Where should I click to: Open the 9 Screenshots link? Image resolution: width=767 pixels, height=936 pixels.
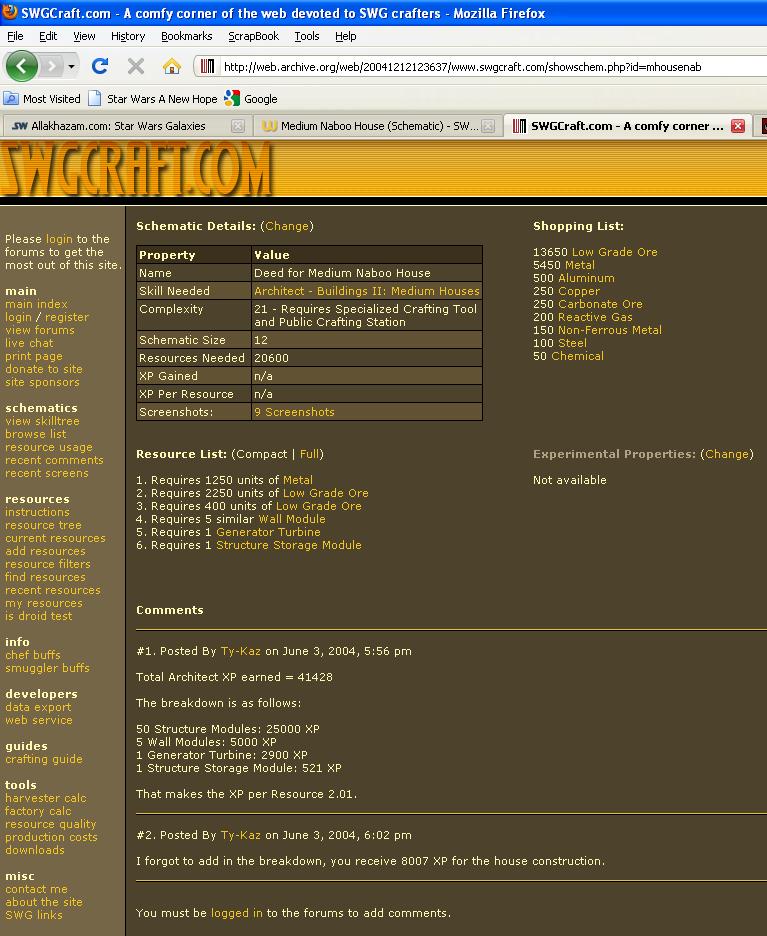pos(294,412)
